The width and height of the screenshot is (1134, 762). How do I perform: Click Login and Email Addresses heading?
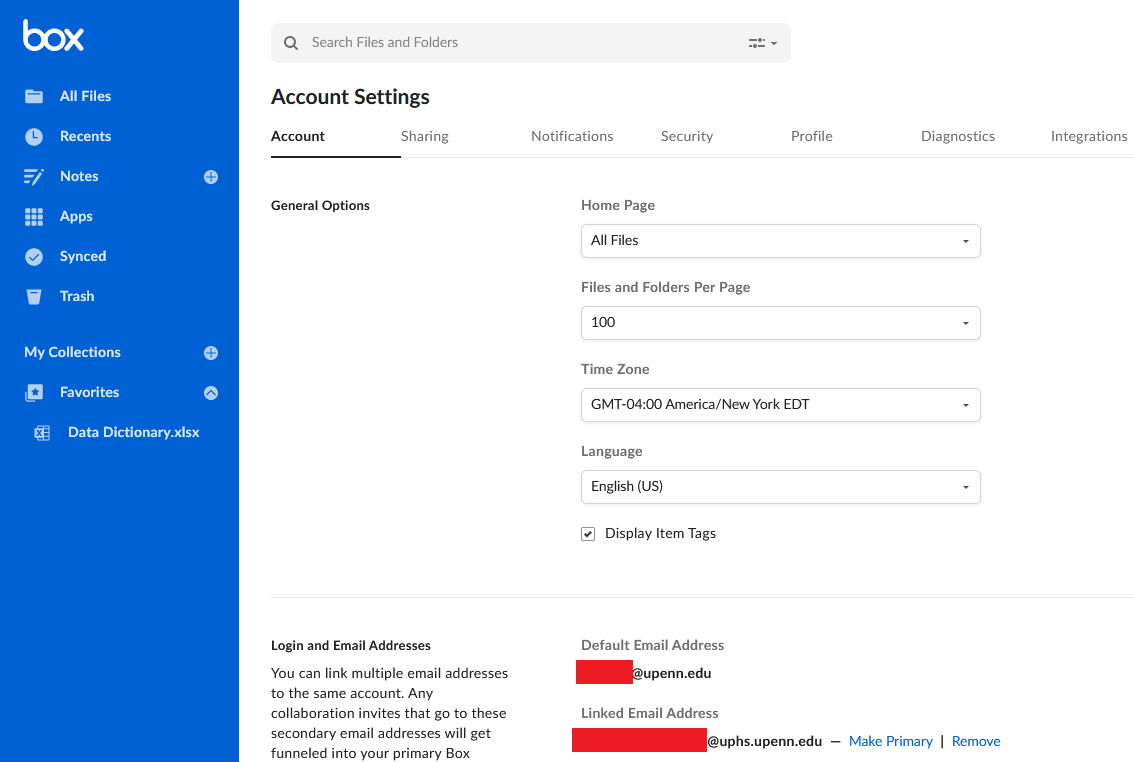[x=351, y=646]
